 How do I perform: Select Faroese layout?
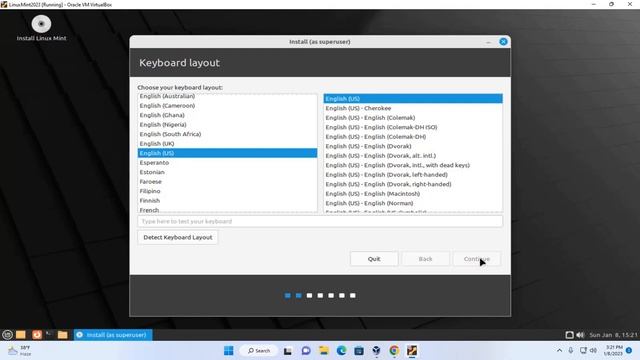coord(227,182)
